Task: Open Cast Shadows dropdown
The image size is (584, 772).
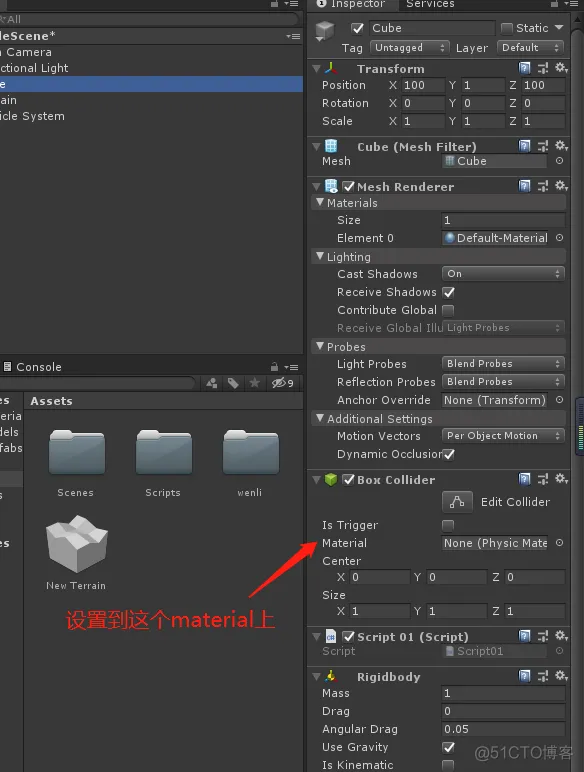Action: point(503,274)
